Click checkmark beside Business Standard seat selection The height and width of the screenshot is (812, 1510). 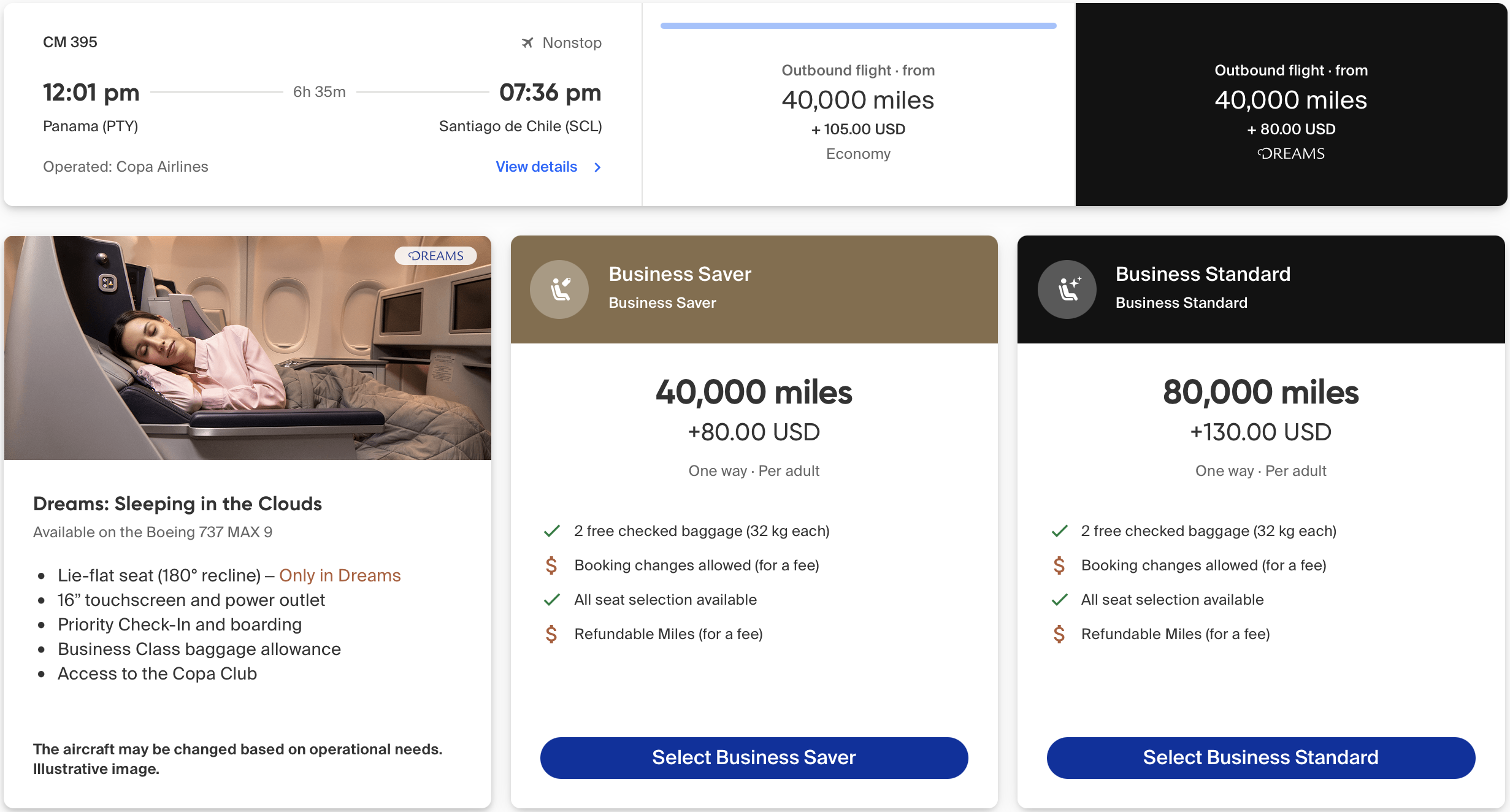[1059, 600]
